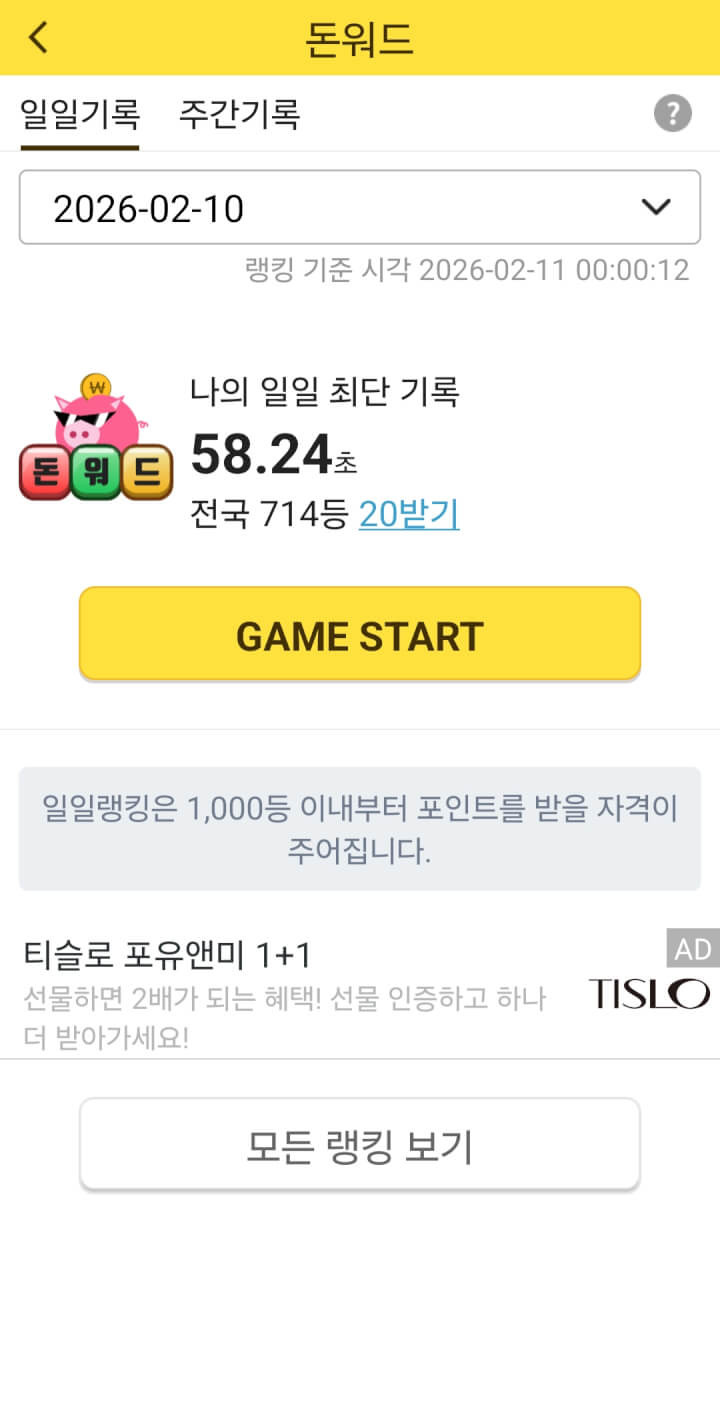Tap the 전국 714등 ranking text

[269, 513]
